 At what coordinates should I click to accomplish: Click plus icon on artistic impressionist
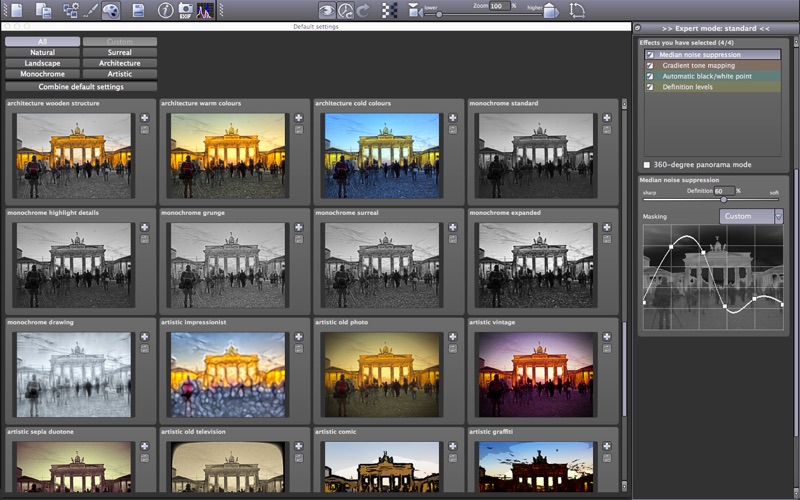pos(299,337)
